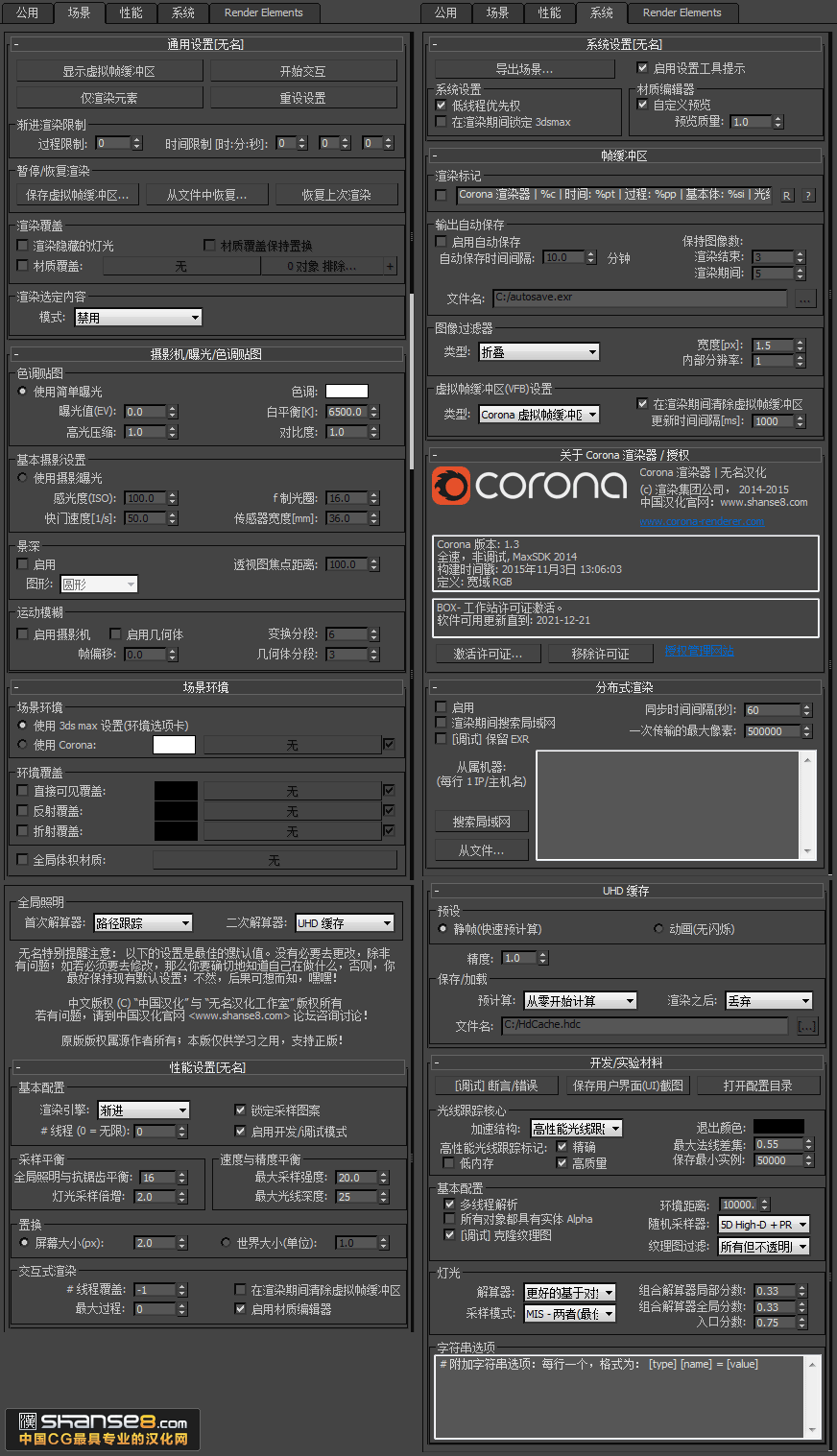Open the 渲染之后 dropdown showing 丢弃
The height and width of the screenshot is (1456, 837).
(769, 1001)
